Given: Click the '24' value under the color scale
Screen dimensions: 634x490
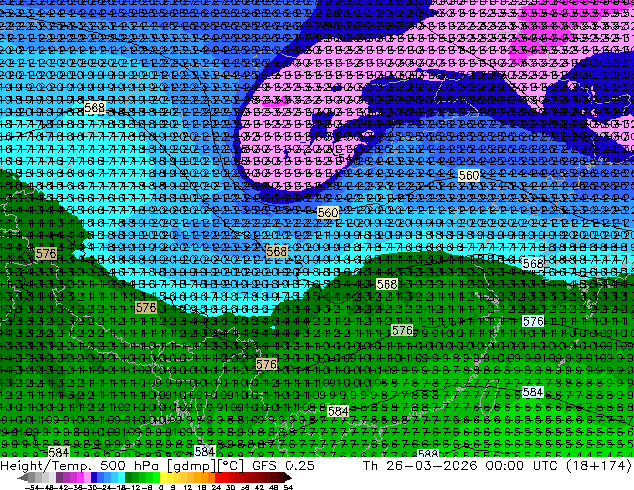Looking at the screenshot, I should [x=216, y=487].
